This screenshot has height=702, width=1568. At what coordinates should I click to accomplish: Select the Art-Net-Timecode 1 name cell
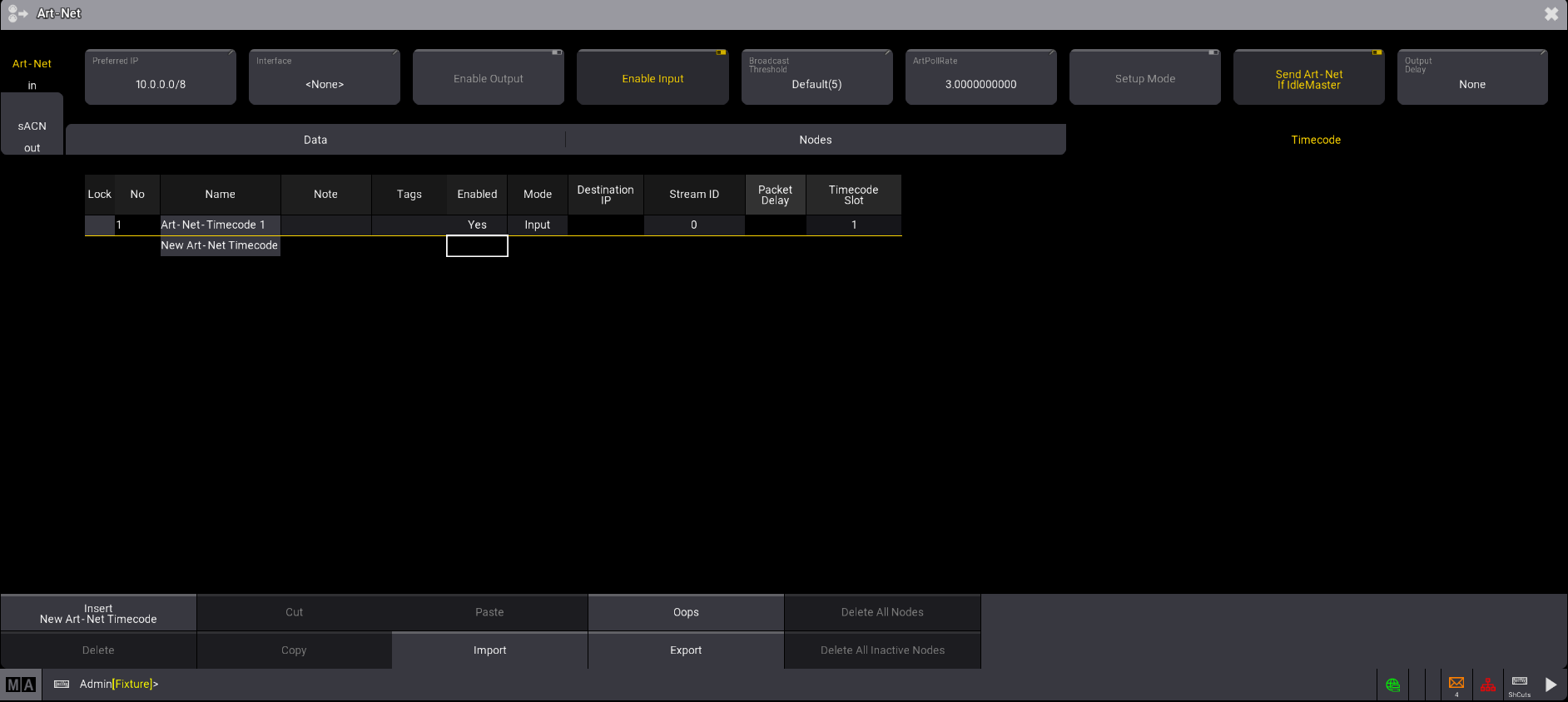pos(220,225)
